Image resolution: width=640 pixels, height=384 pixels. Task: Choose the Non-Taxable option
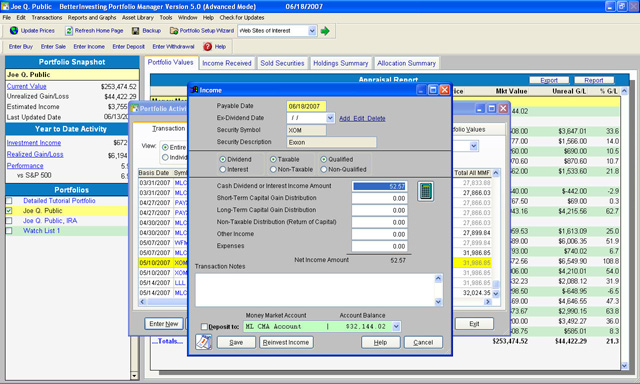(273, 169)
